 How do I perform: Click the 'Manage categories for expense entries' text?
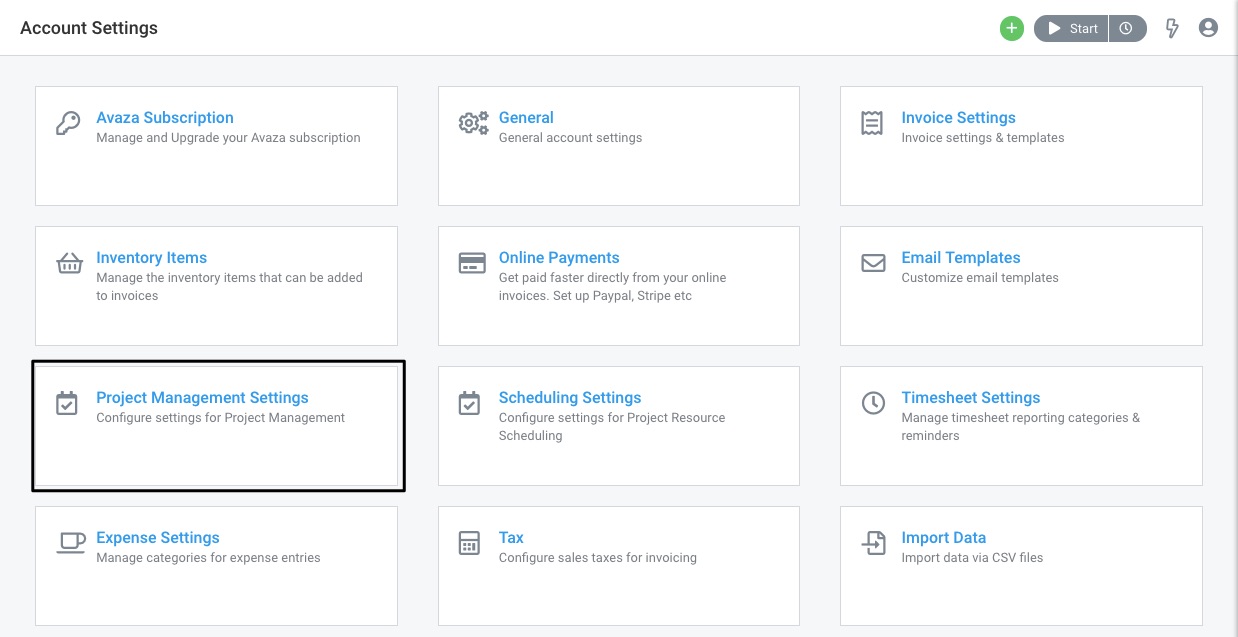208,558
